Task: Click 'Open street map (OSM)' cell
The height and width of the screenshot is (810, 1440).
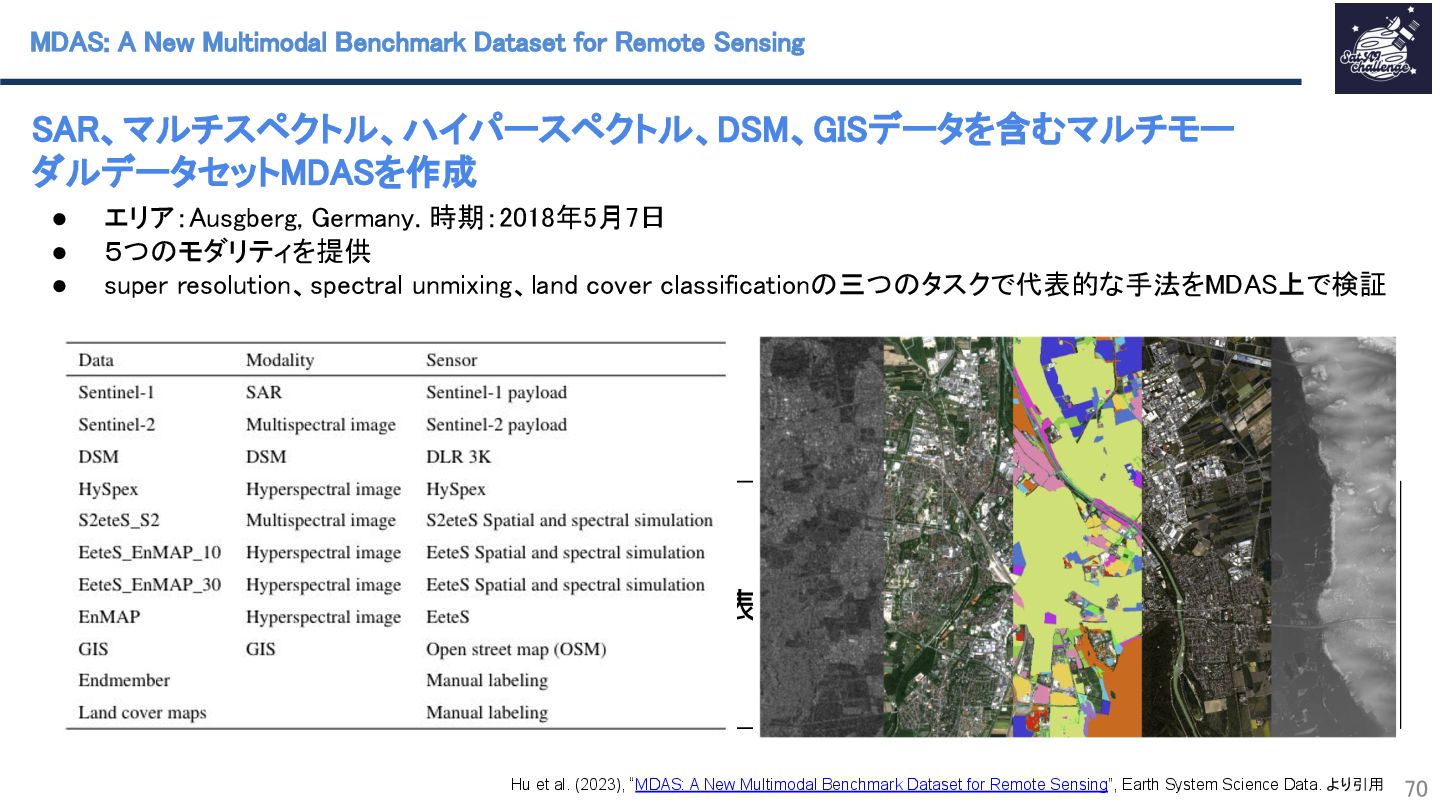Action: pyautogui.click(x=516, y=649)
